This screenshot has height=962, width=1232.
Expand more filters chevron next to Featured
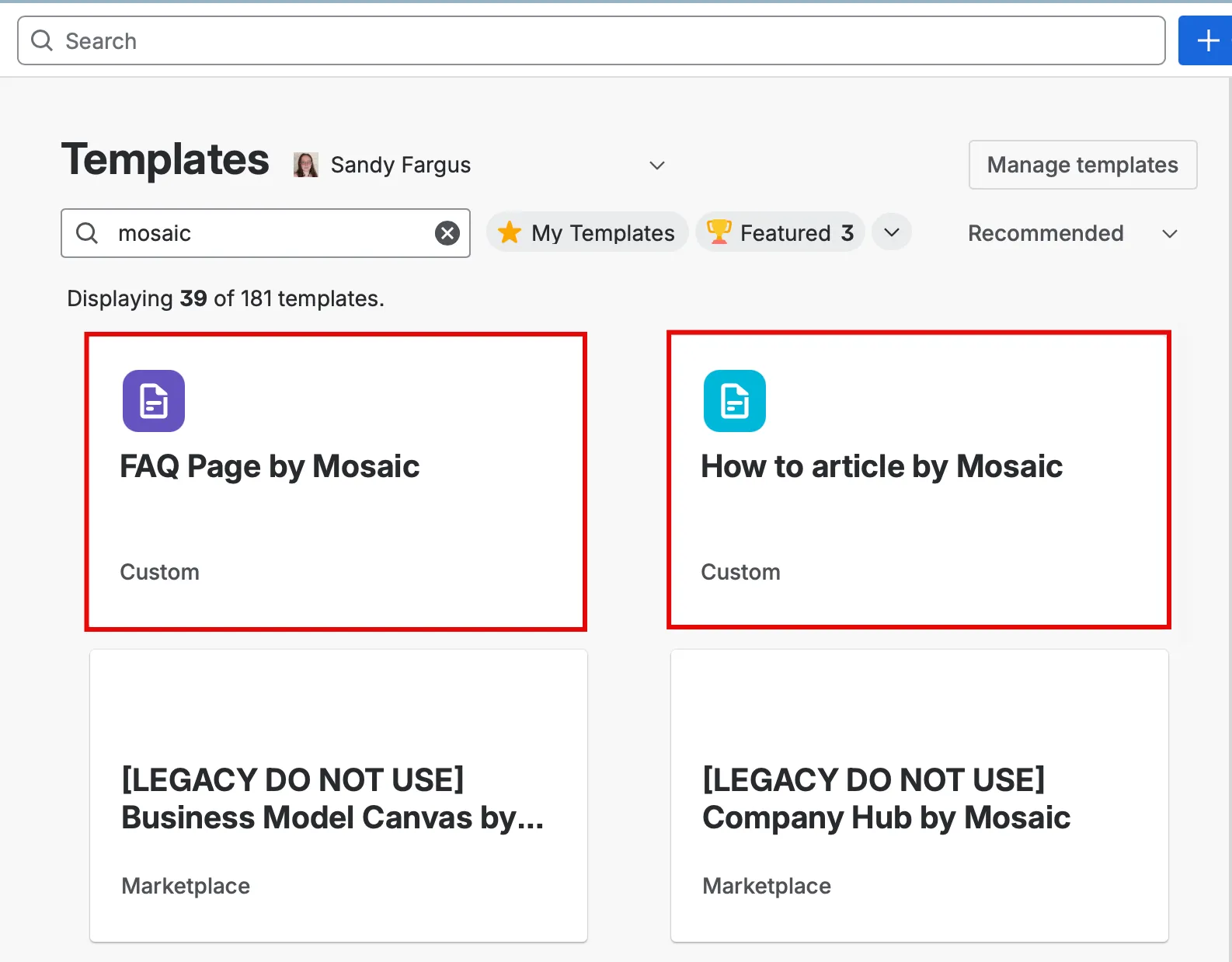click(x=892, y=232)
